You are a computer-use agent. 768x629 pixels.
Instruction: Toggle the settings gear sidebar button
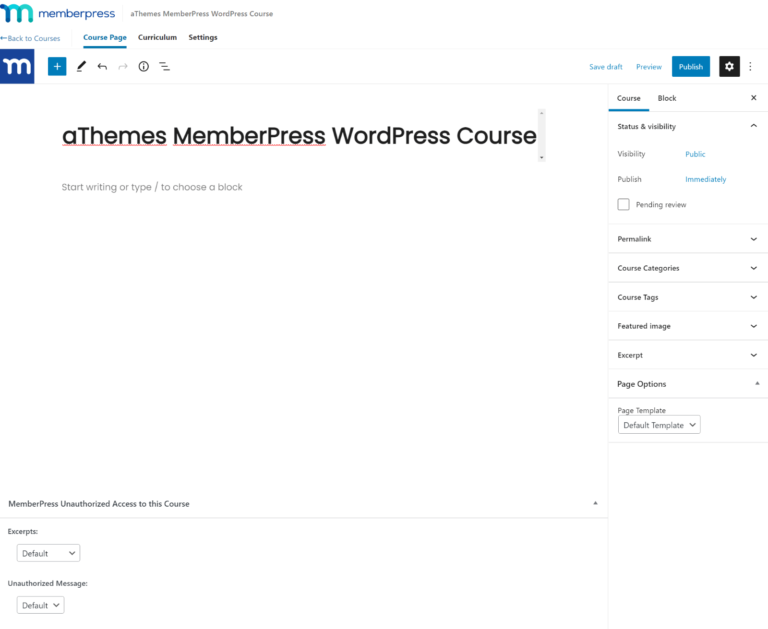729,66
